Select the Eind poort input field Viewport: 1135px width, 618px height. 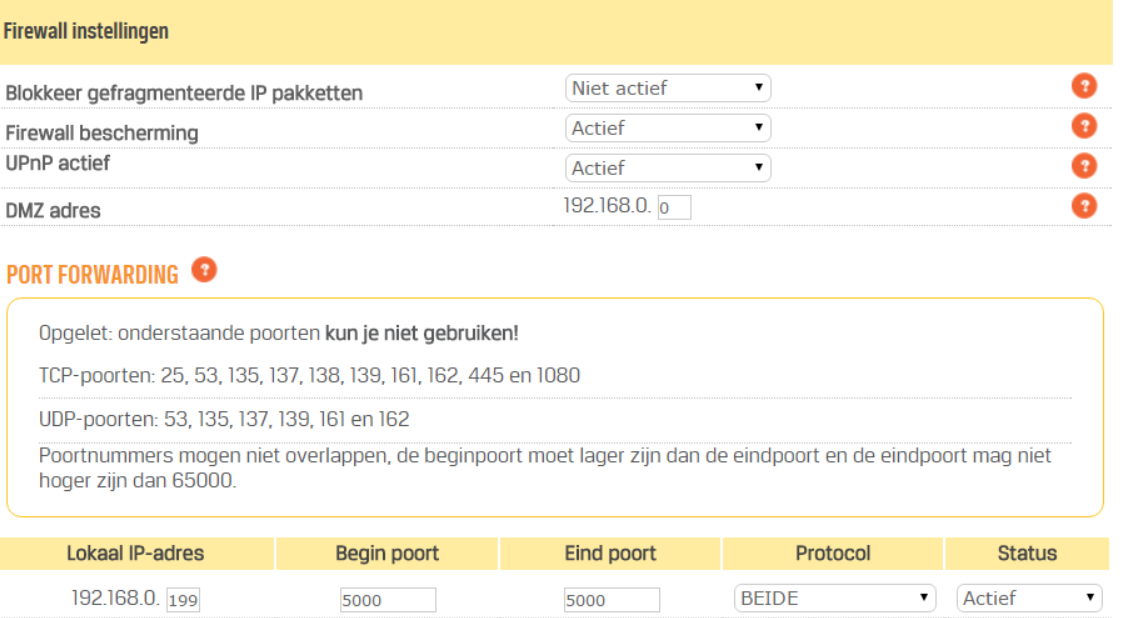611,600
